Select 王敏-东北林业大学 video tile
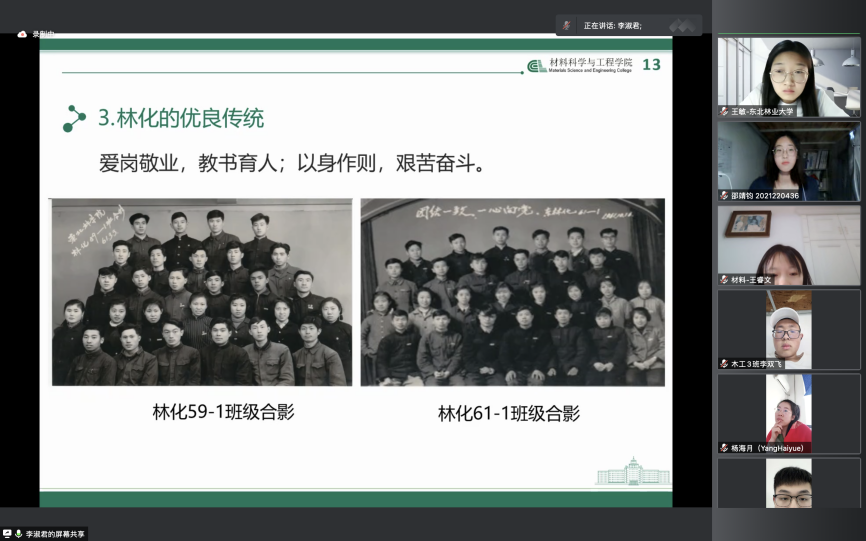The height and width of the screenshot is (541, 866). click(788, 74)
